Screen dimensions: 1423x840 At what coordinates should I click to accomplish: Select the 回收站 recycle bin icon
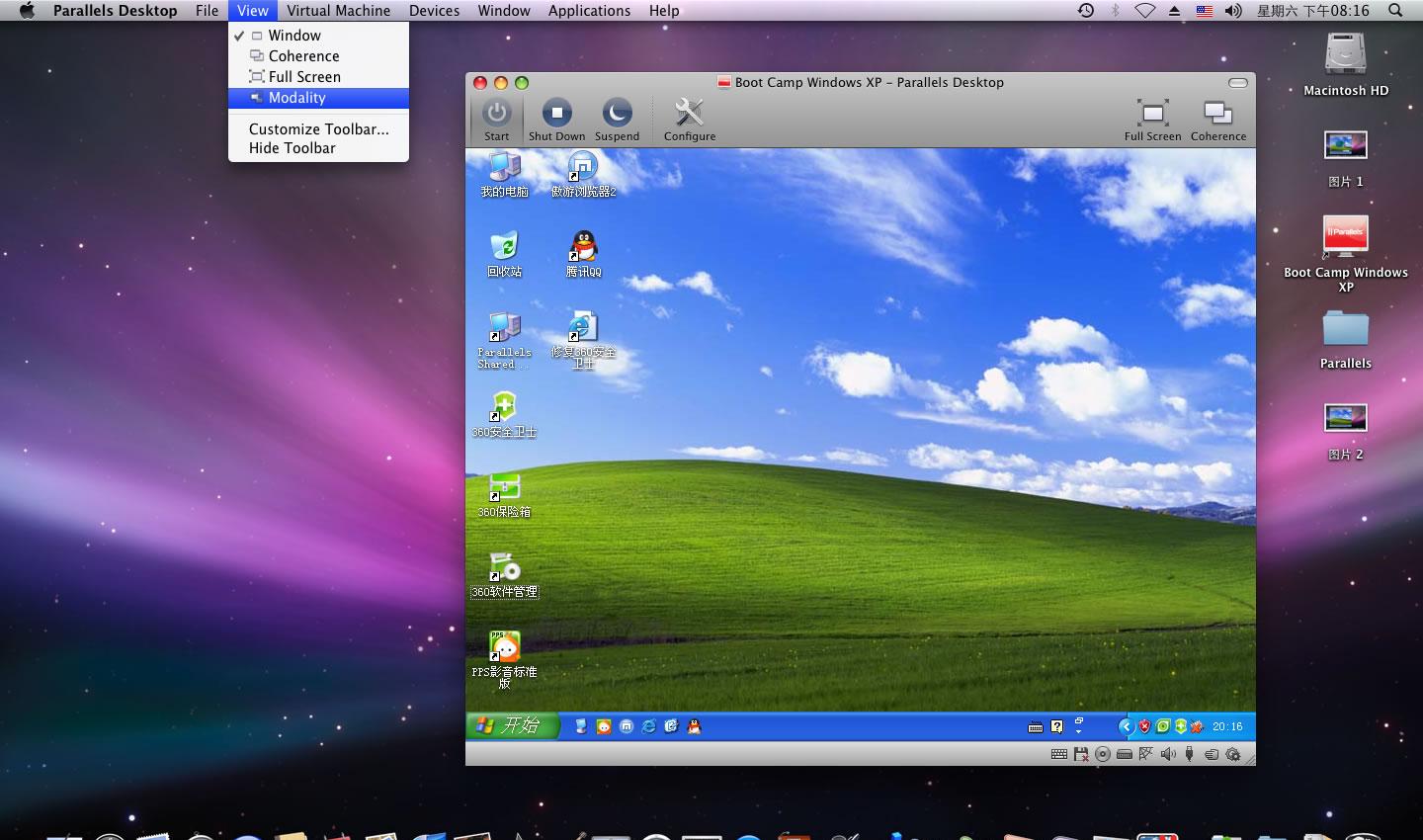pyautogui.click(x=504, y=254)
